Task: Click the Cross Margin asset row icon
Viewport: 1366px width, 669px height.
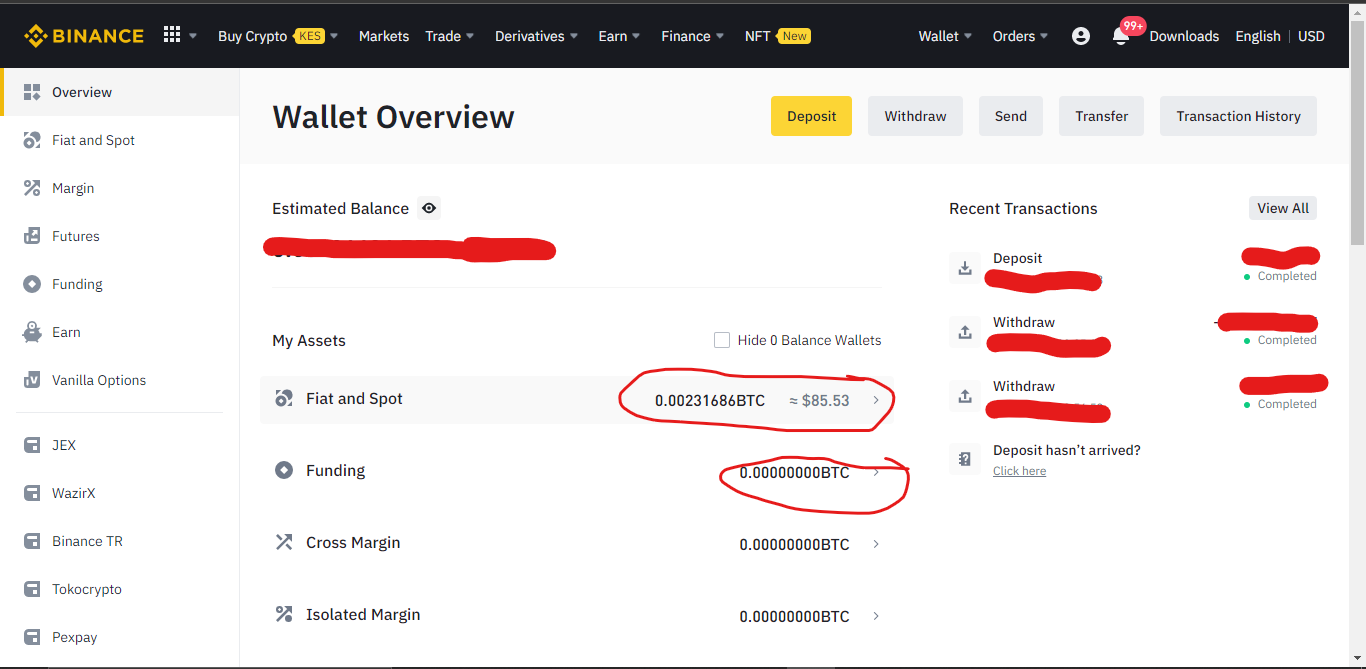Action: click(284, 542)
